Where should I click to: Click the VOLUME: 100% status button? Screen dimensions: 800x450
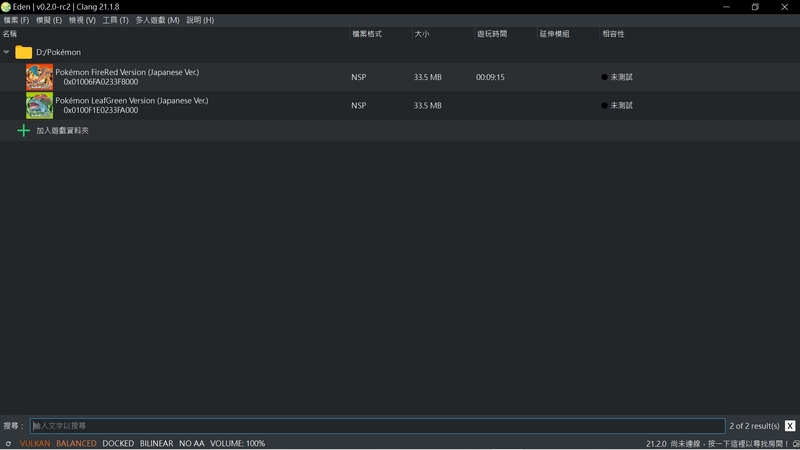pyautogui.click(x=237, y=443)
